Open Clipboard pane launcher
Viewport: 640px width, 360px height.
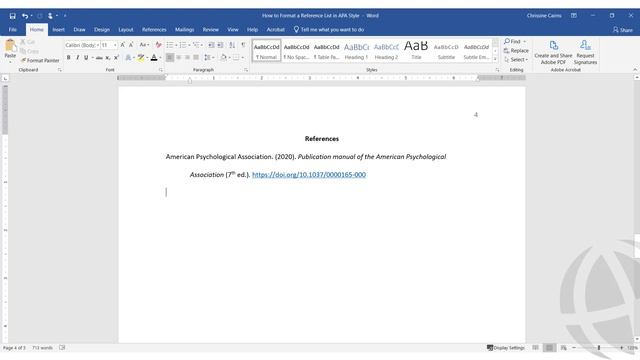[x=60, y=70]
